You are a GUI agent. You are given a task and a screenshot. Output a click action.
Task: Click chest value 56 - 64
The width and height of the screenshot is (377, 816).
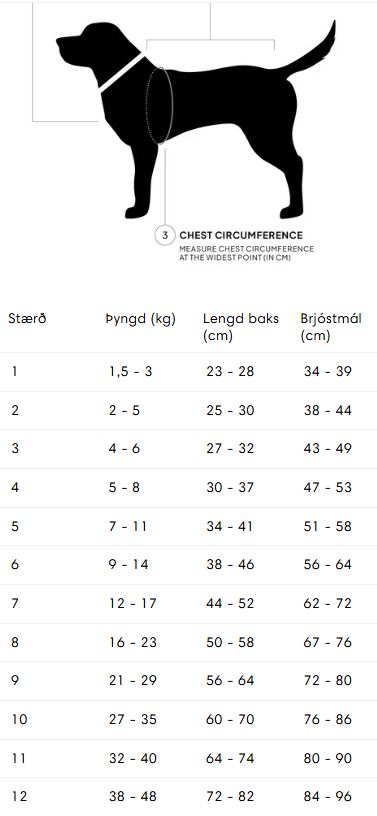(328, 565)
